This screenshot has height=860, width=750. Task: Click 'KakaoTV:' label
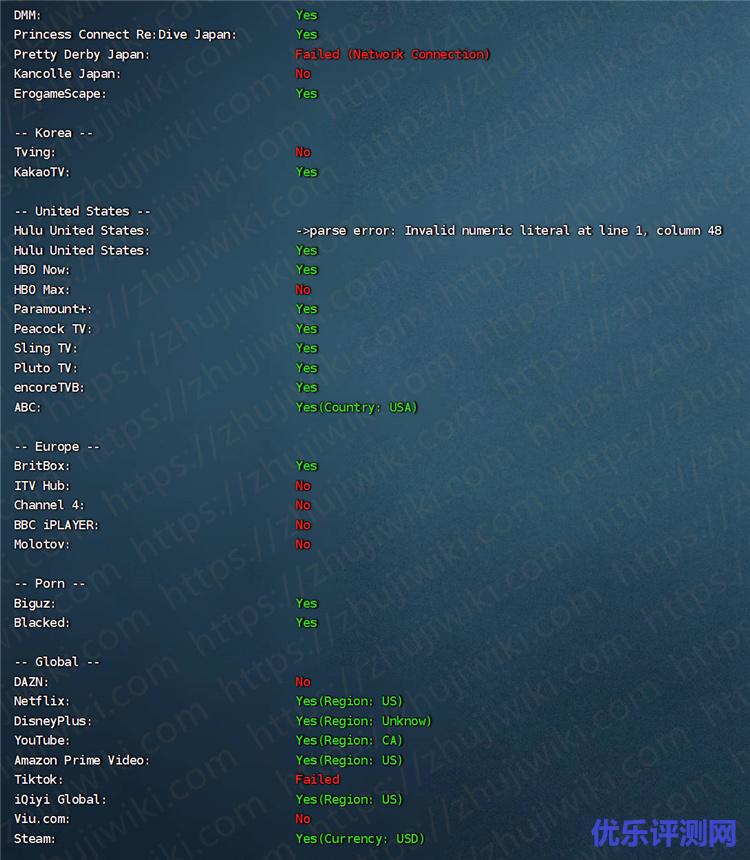click(42, 172)
